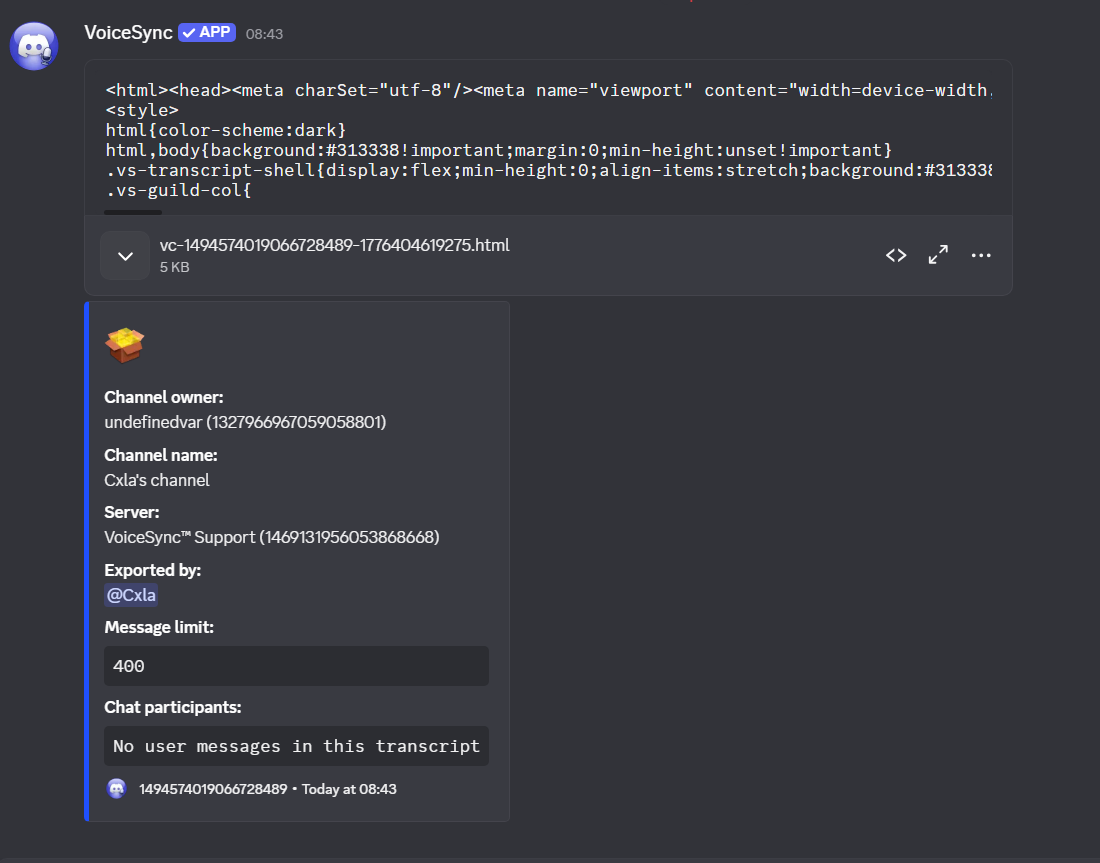This screenshot has height=863, width=1100.
Task: Open more options for the attachment
Action: 981,255
